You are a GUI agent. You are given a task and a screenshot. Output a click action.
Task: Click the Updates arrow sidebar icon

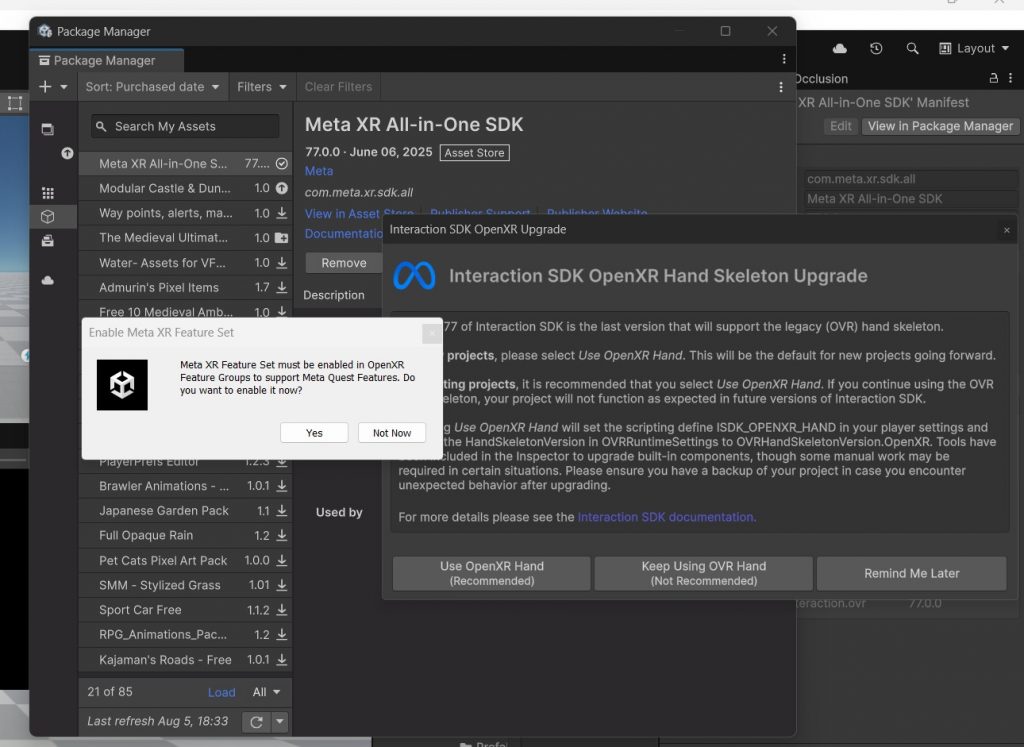pos(67,153)
